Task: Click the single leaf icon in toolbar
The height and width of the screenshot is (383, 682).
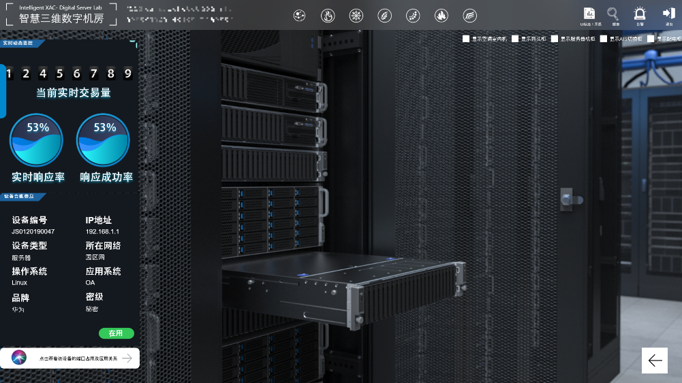Action: click(x=384, y=16)
